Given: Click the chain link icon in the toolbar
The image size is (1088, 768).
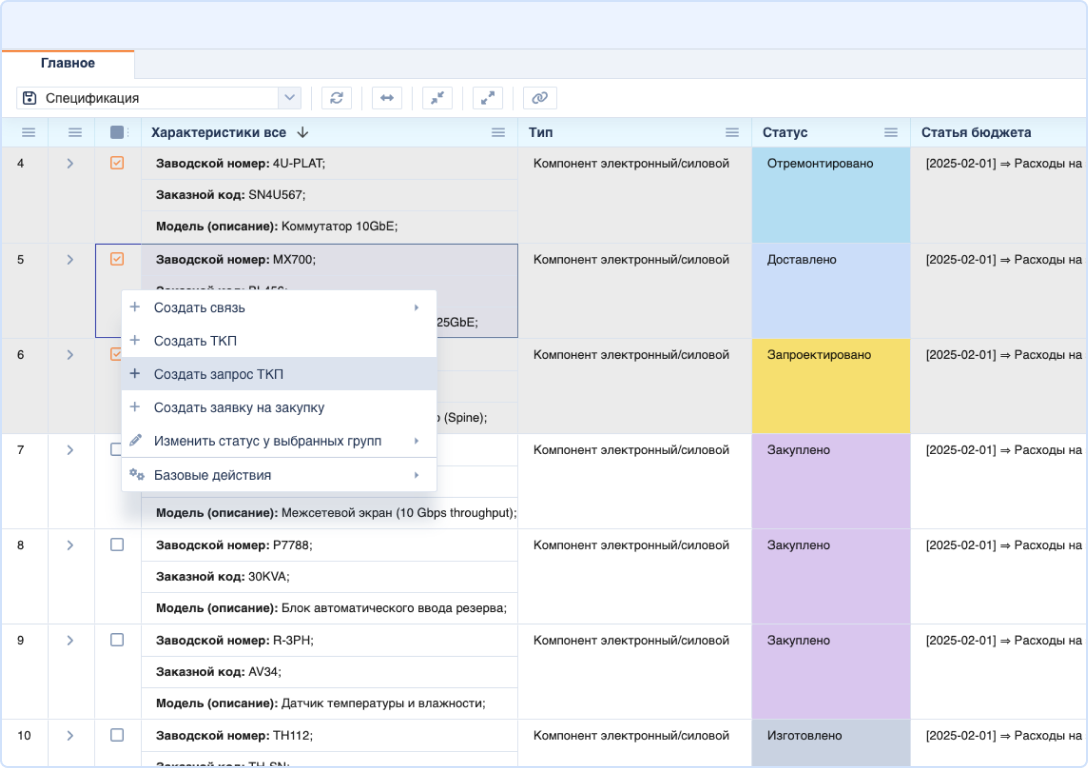Looking at the screenshot, I should tap(539, 98).
